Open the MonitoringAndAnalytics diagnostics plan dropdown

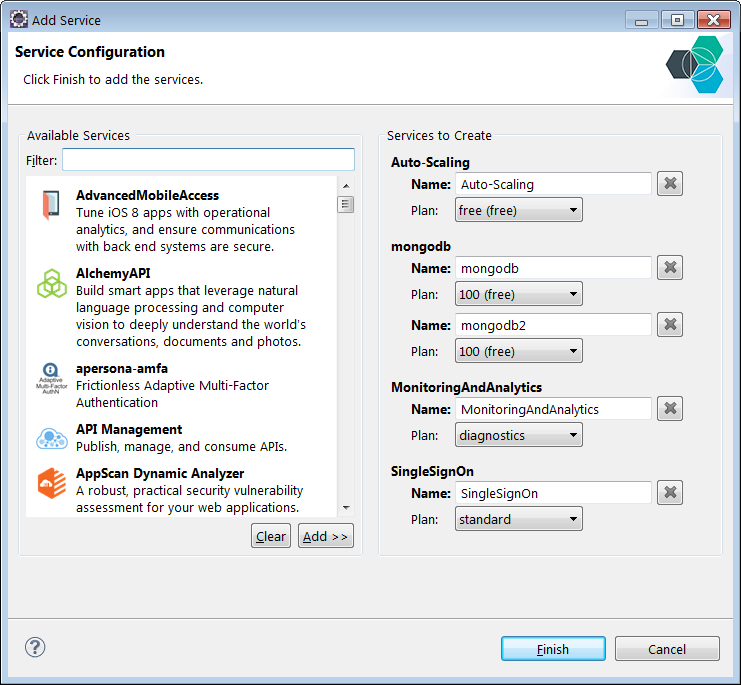click(x=518, y=435)
